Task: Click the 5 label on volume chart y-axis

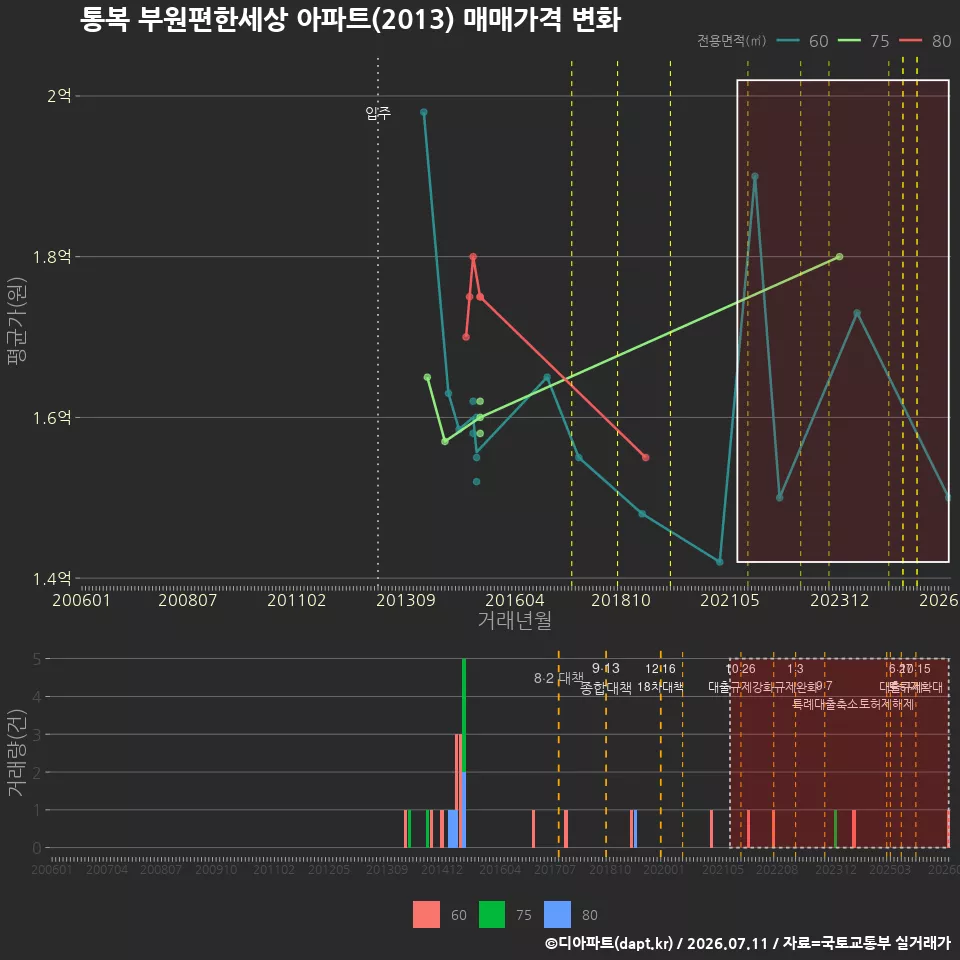Action: click(37, 659)
